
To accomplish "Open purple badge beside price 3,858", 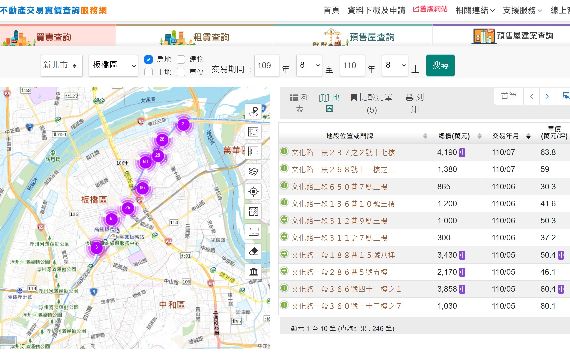I will (462, 289).
